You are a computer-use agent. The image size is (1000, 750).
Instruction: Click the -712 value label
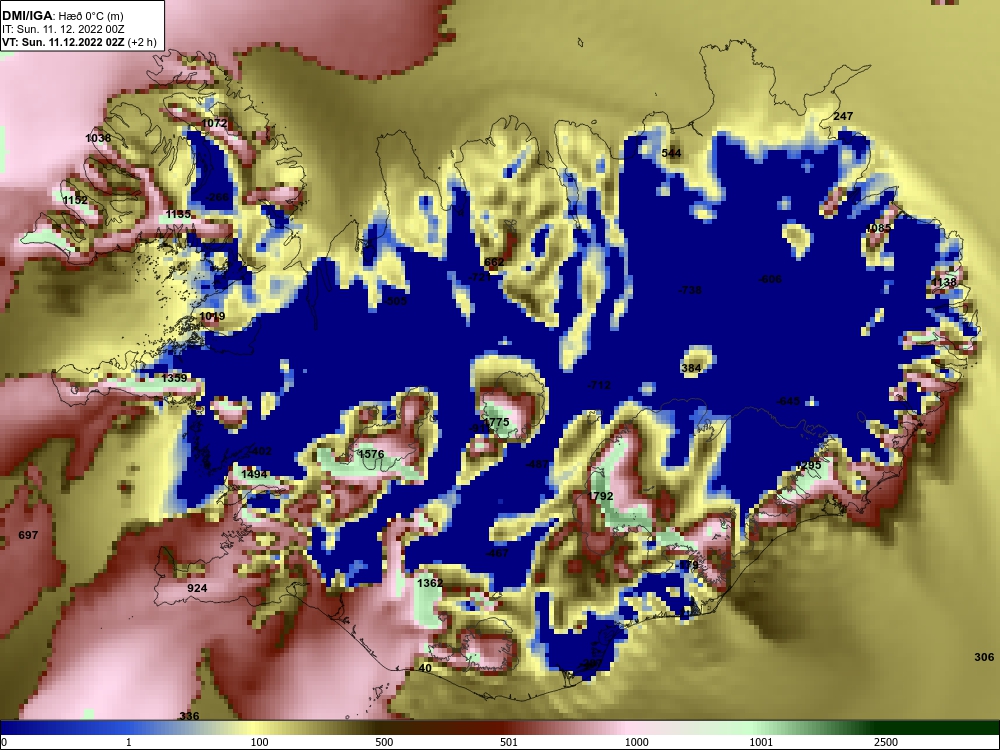(x=599, y=385)
